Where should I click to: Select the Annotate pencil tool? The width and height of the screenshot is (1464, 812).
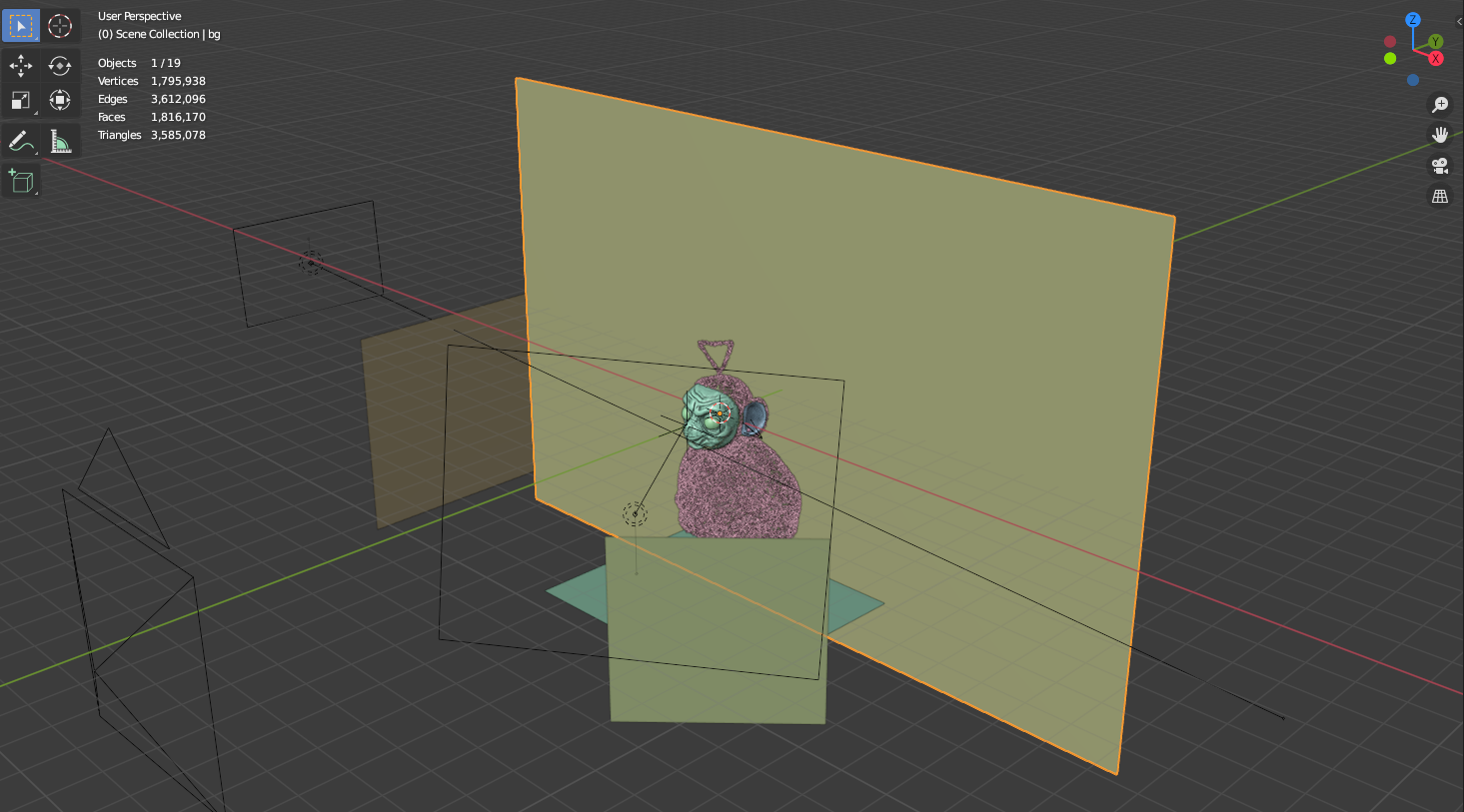pyautogui.click(x=21, y=142)
